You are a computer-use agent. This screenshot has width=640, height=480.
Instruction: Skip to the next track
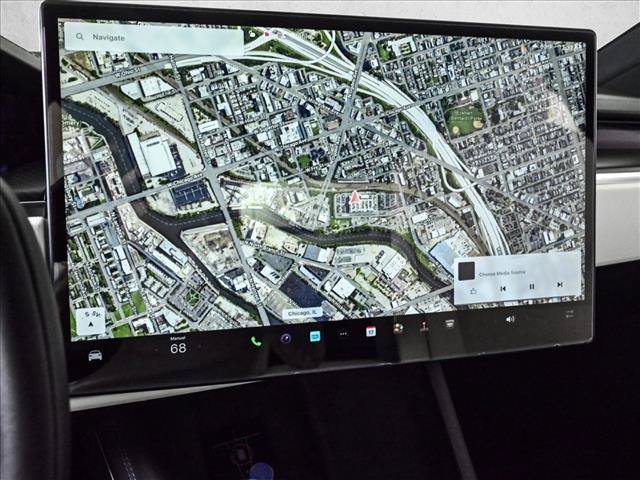pyautogui.click(x=560, y=284)
